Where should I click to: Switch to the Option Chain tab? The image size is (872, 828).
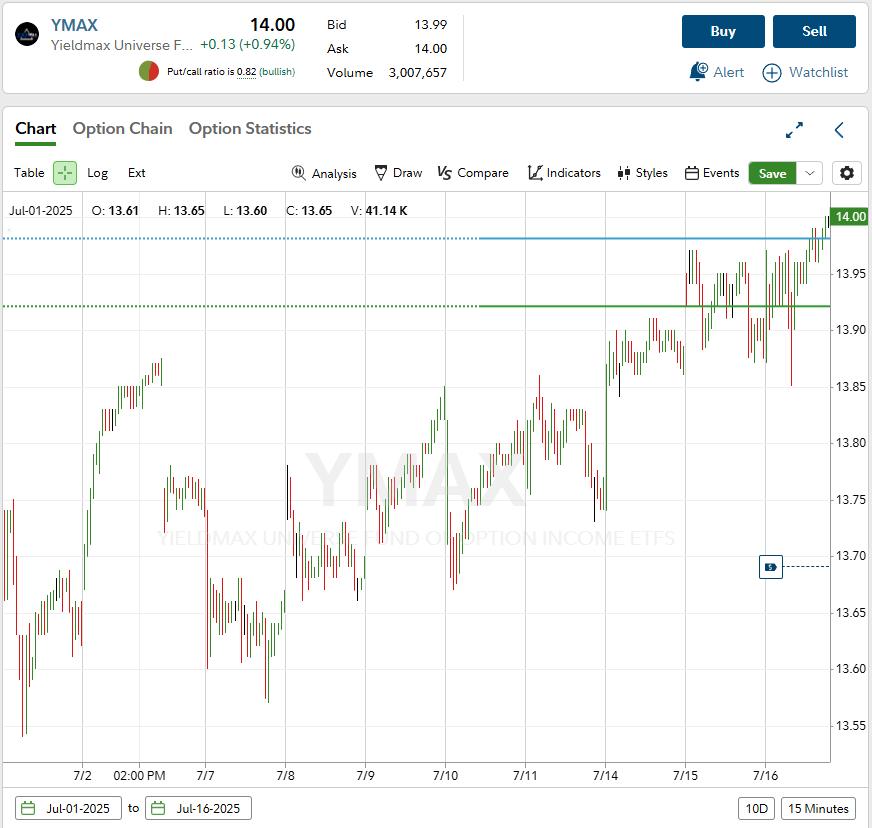(x=122, y=128)
